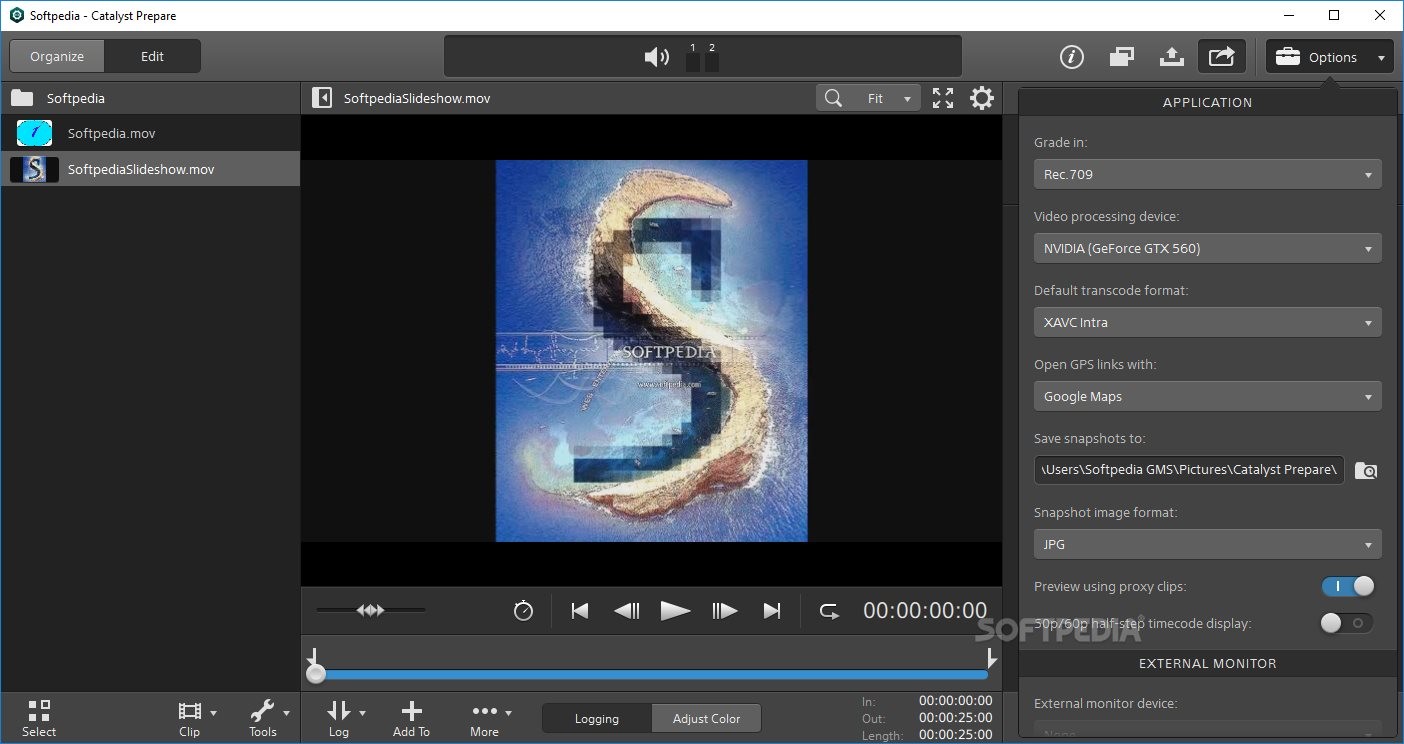
Task: Click the 00:00:00:00 playback timecode display
Action: click(x=925, y=611)
